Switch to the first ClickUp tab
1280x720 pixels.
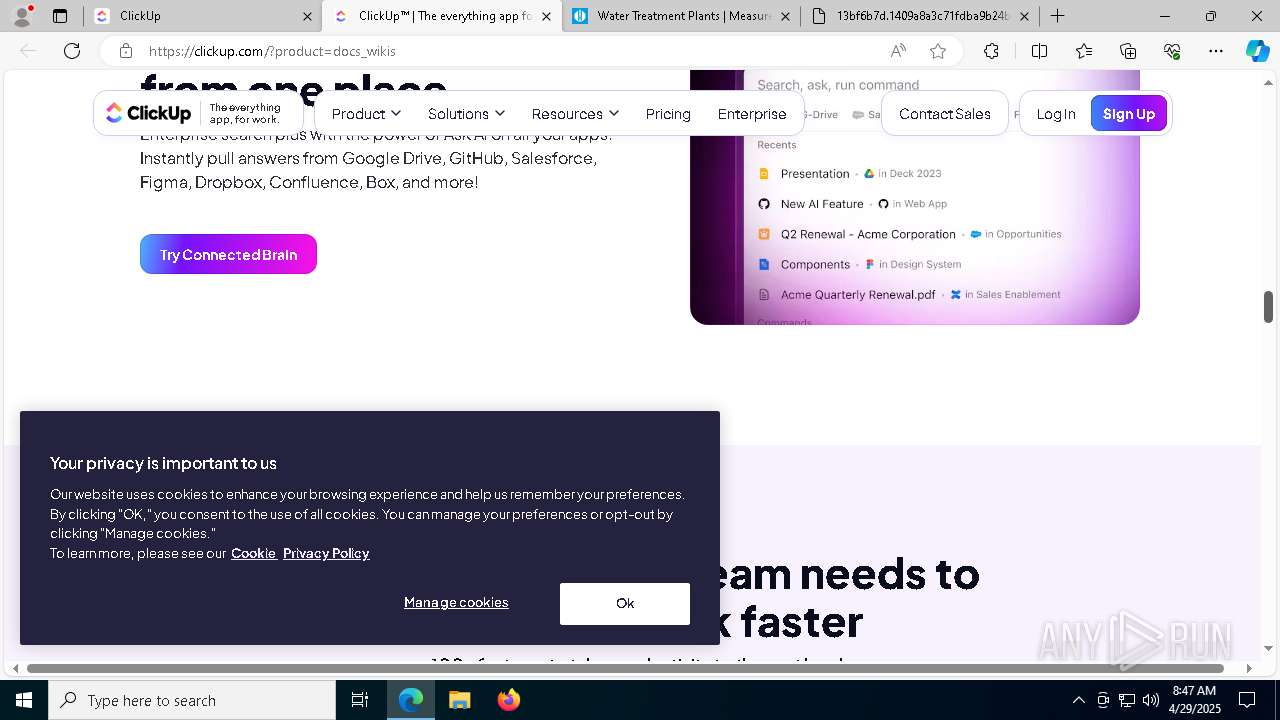coord(203,16)
